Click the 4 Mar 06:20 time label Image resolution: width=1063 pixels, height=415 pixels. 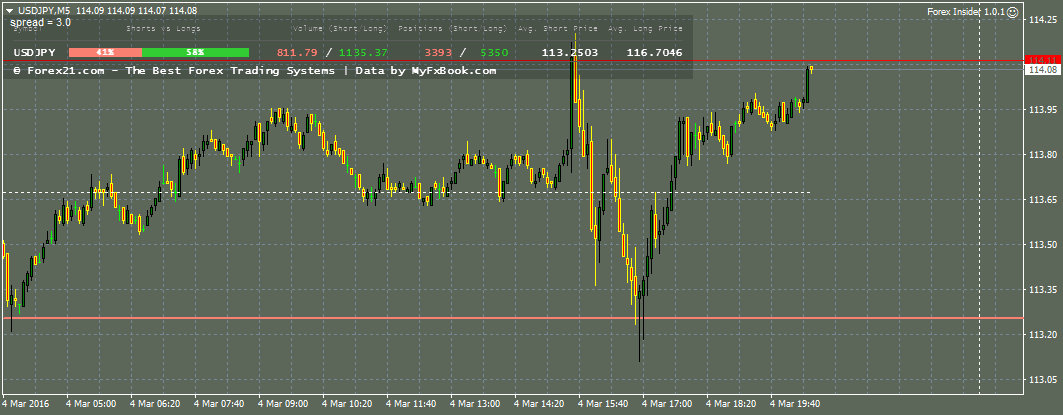(155, 404)
